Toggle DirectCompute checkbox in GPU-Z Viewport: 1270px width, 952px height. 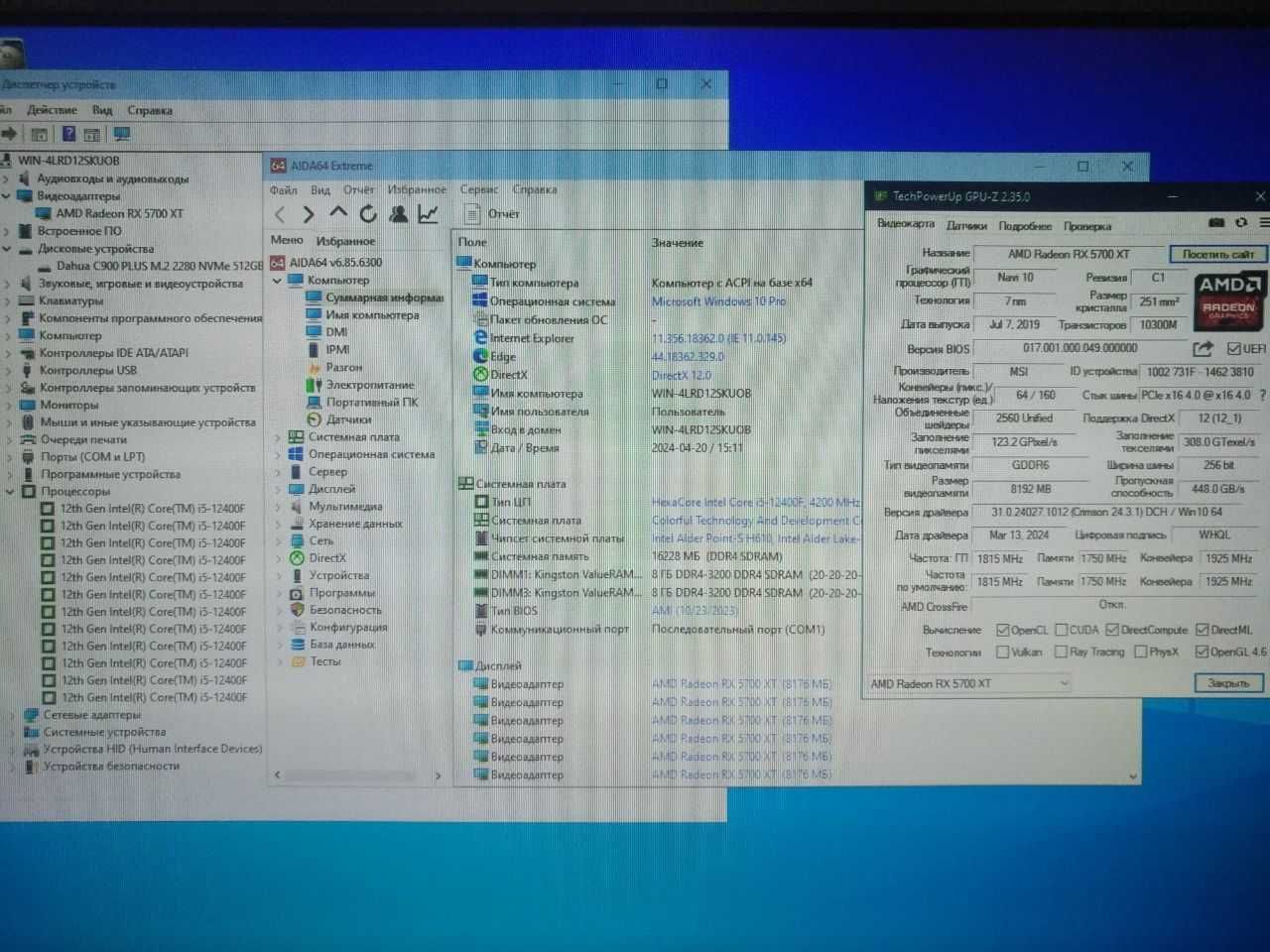point(1112,630)
